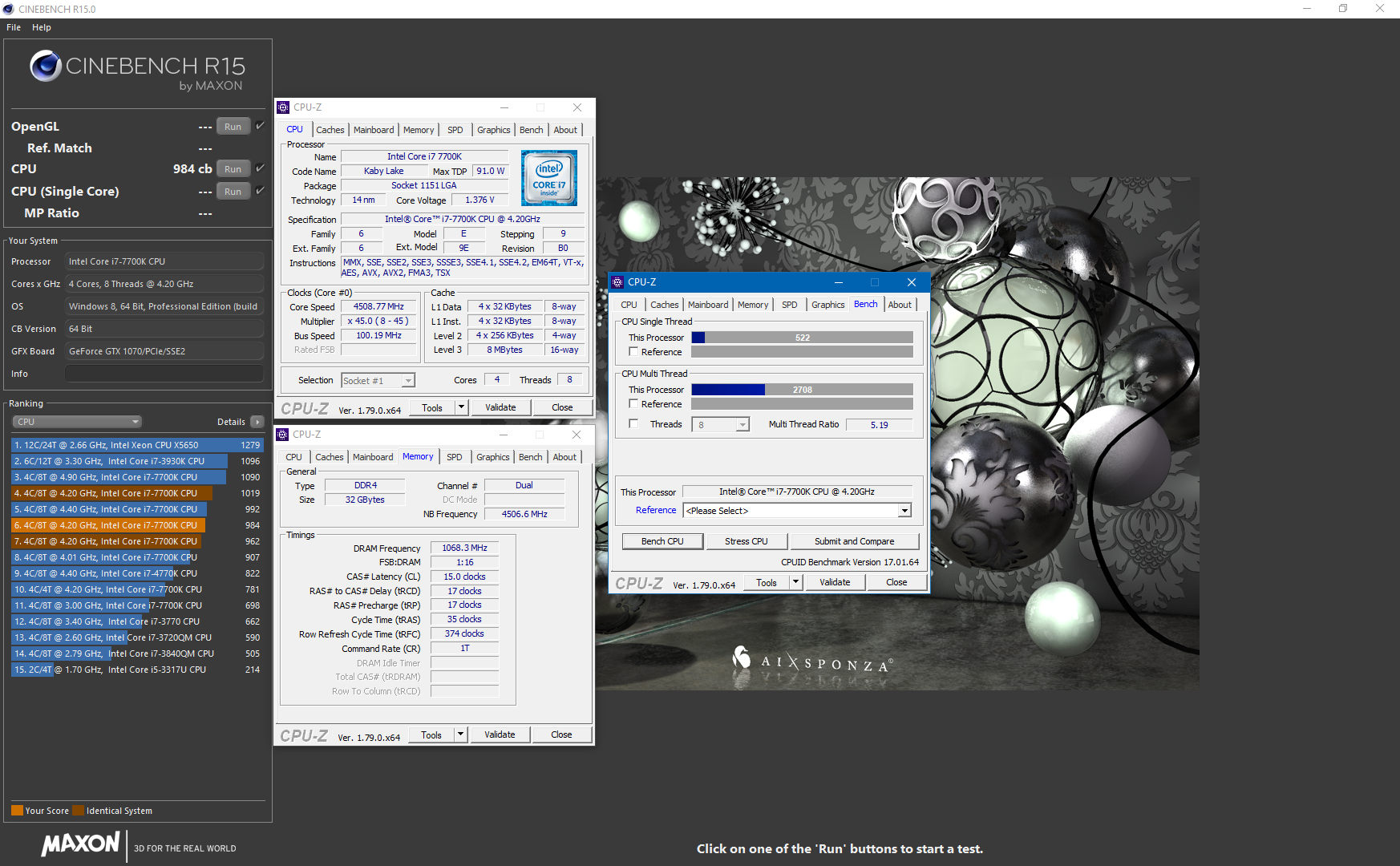Tick the Threads checkbox in Bench window
The height and width of the screenshot is (866, 1400).
click(x=634, y=424)
